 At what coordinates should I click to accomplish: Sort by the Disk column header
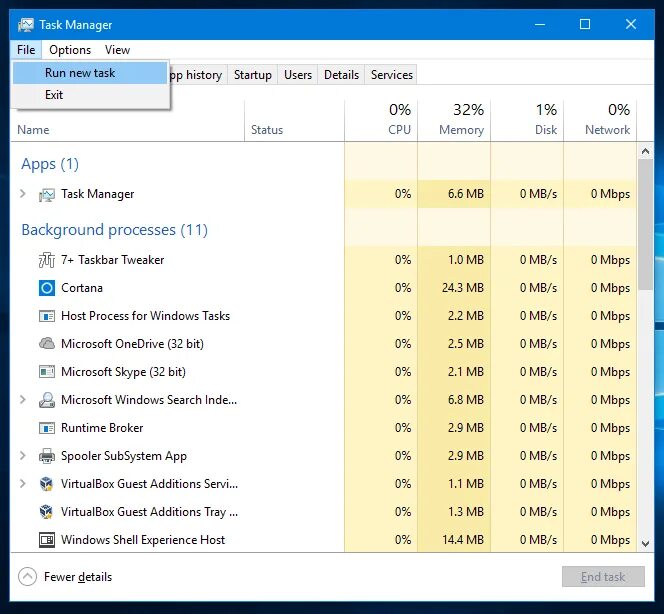(x=527, y=121)
